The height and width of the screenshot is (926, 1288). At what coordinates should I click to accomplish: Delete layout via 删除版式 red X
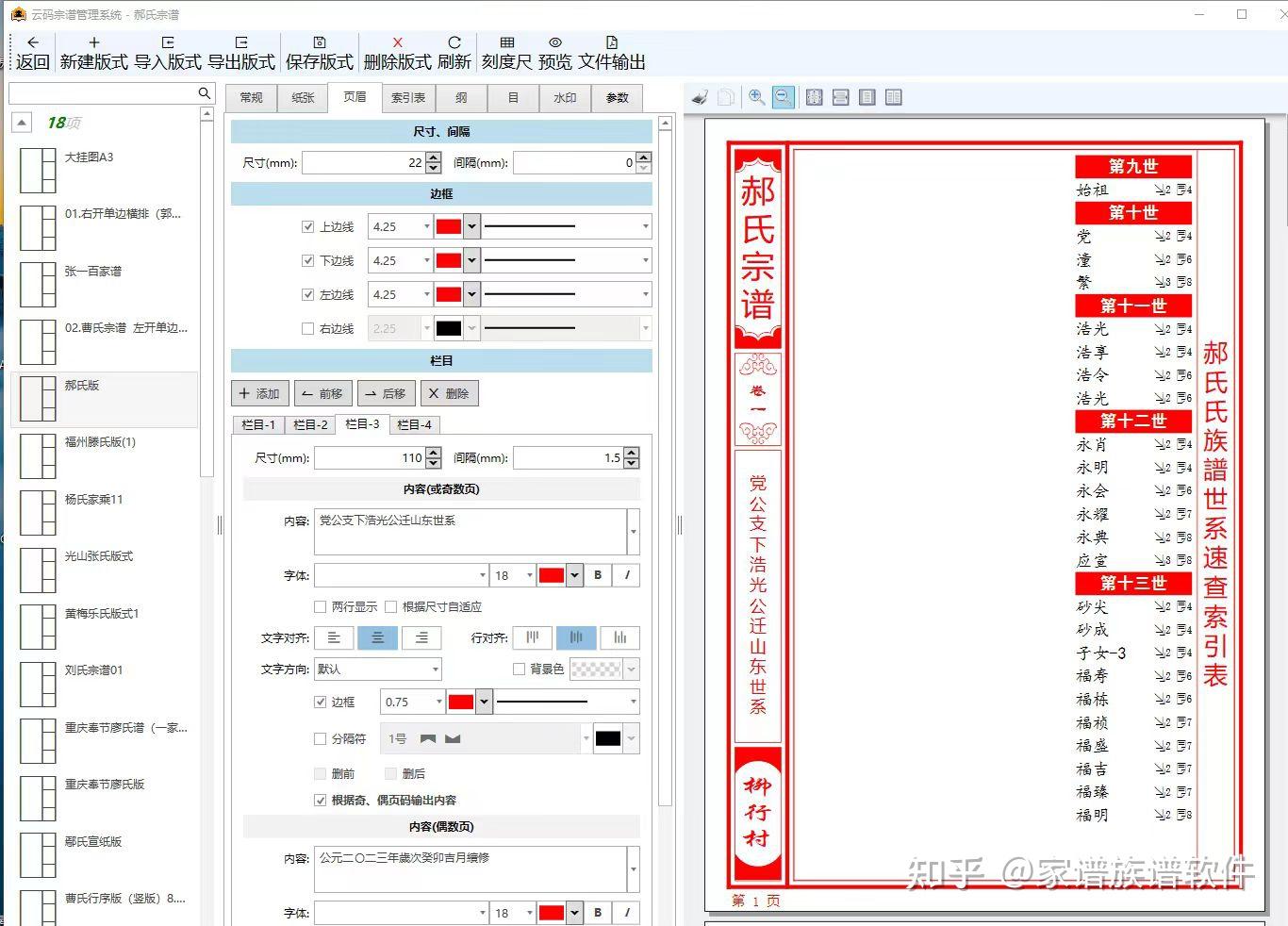tap(397, 53)
